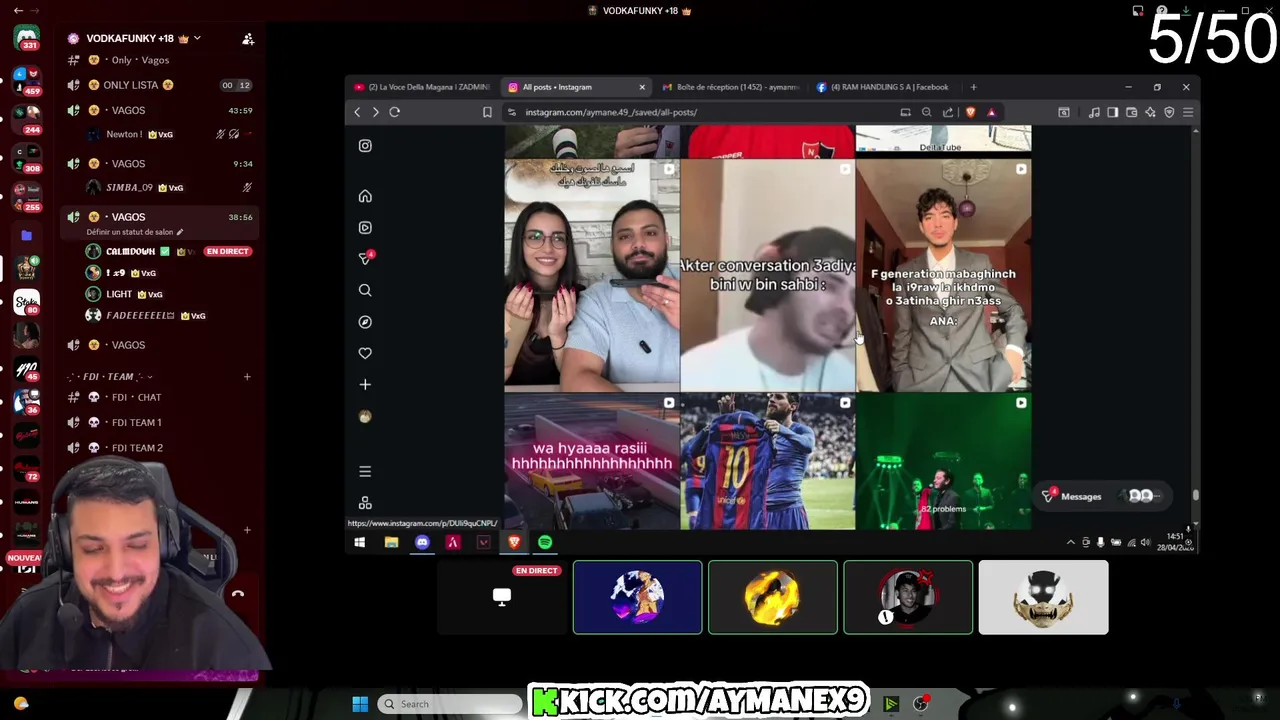Open the Brave sidebar panel icon
This screenshot has height=720, width=1280.
[1112, 112]
